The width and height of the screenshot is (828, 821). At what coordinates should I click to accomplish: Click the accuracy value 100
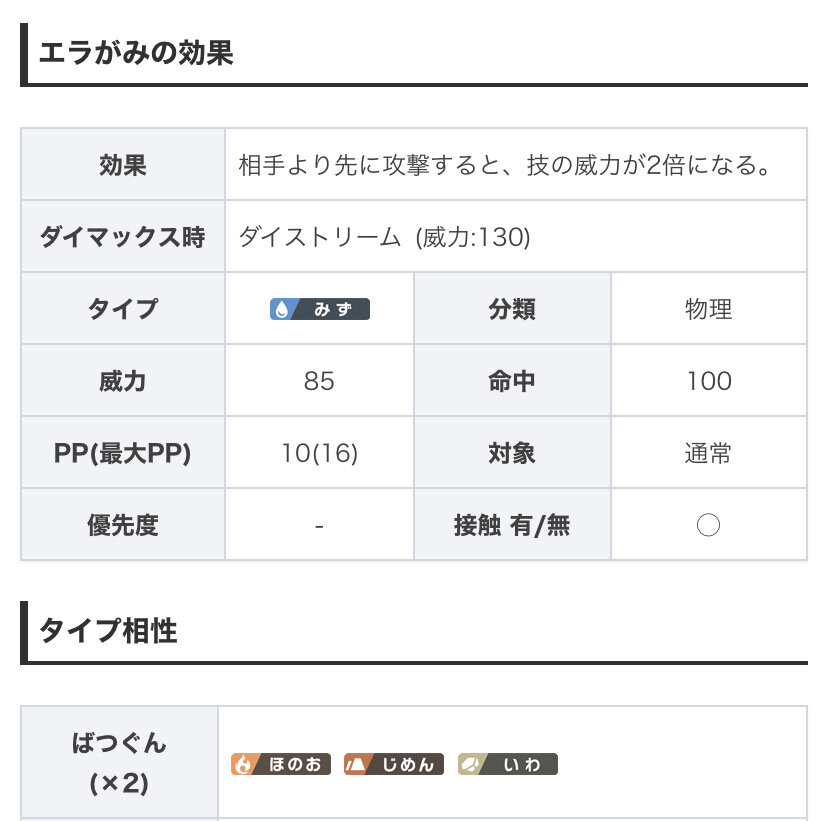pyautogui.click(x=708, y=381)
